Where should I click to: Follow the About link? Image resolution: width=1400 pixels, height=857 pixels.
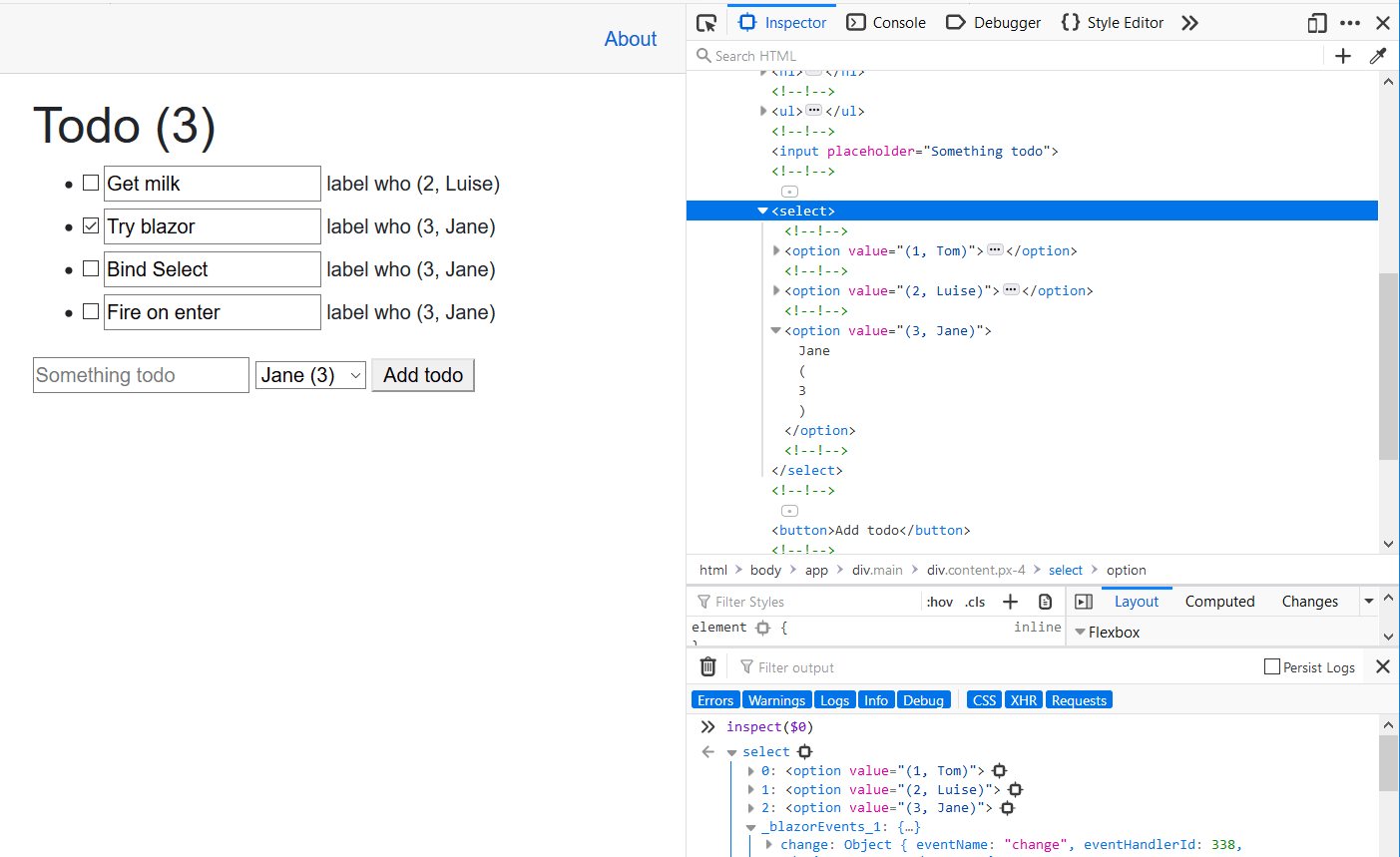631,39
